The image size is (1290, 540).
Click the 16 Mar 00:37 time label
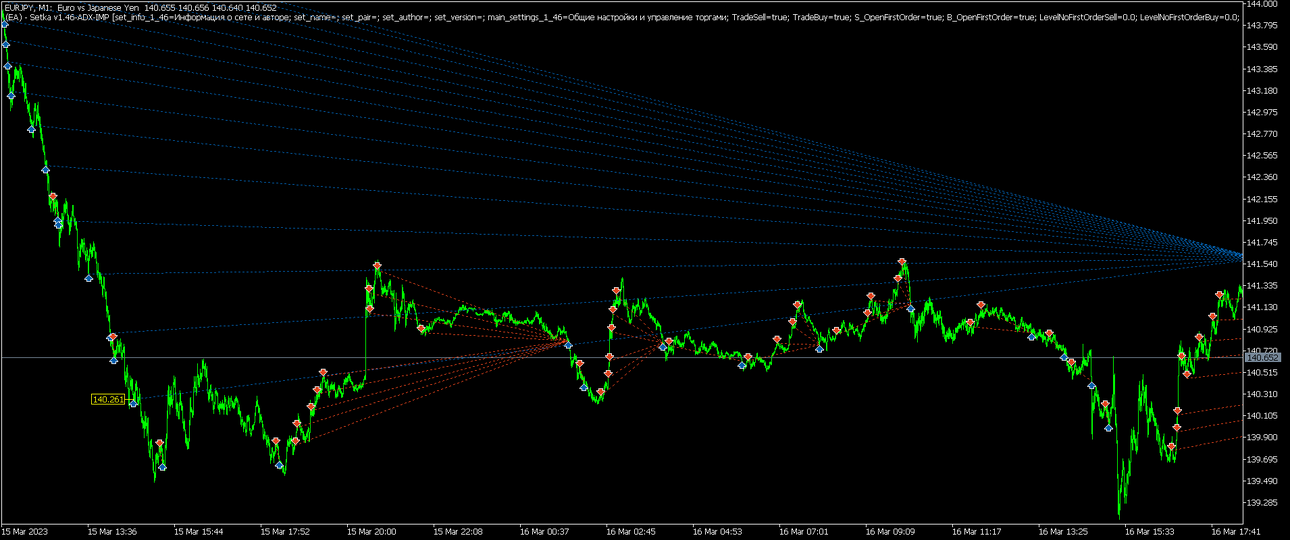click(544, 532)
